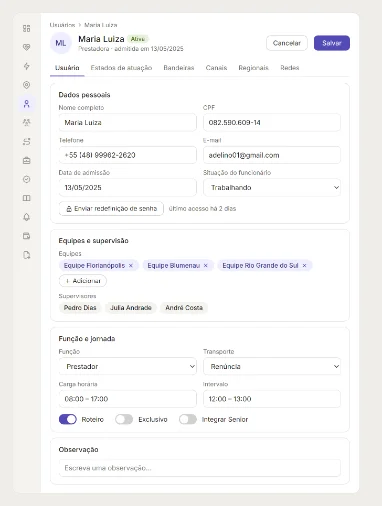Click the lightning bolt sidebar icon
The image size is (382, 506).
pos(27,66)
